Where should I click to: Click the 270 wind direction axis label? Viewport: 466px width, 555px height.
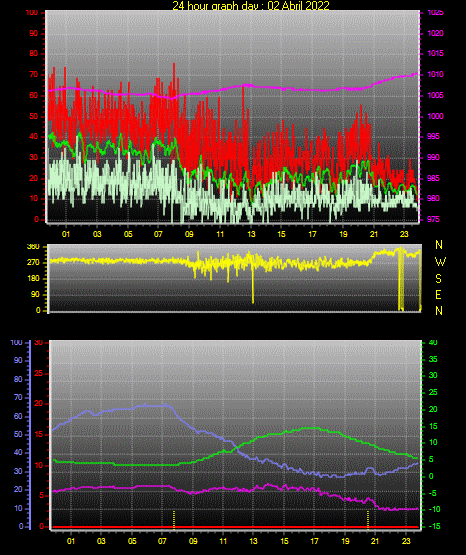tap(33, 263)
